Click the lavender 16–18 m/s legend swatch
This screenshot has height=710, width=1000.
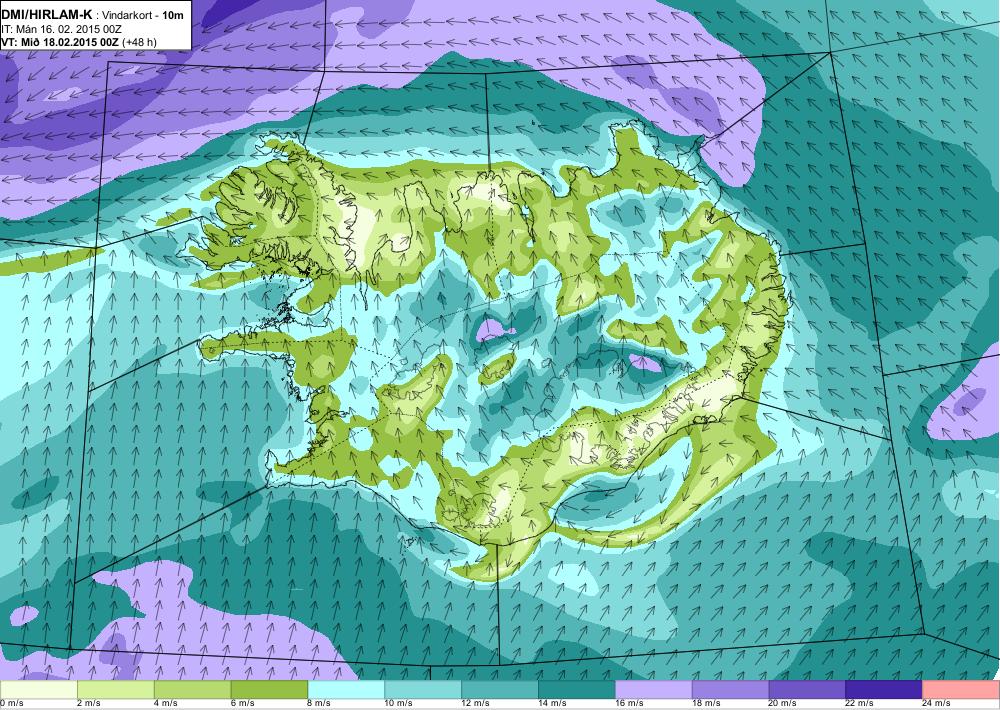pos(654,690)
